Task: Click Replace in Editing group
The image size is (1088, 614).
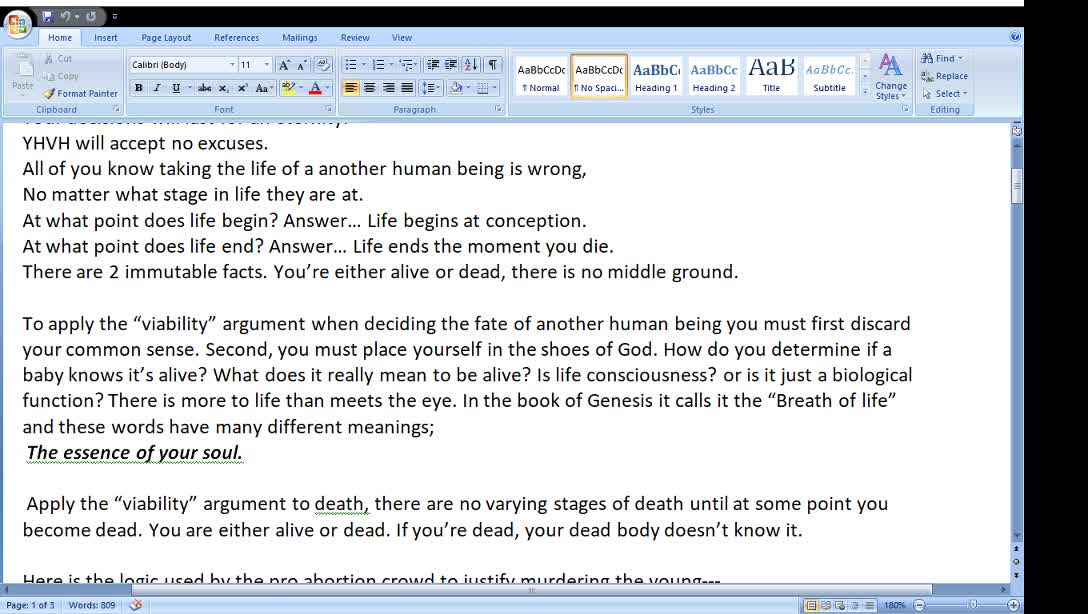Action: (944, 76)
